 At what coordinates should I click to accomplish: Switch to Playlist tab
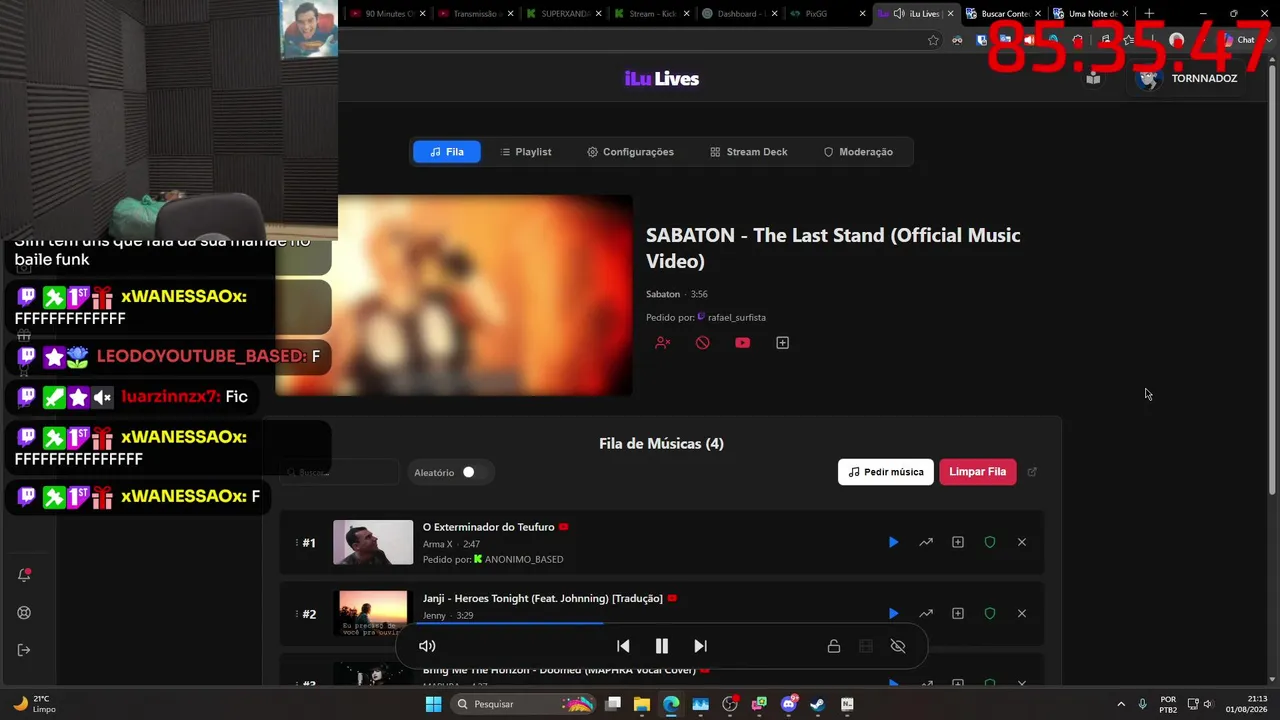point(526,152)
